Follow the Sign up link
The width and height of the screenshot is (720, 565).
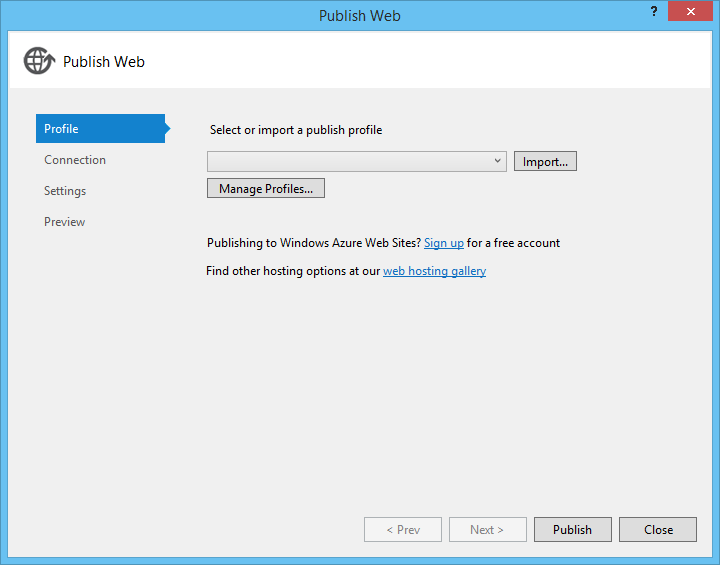tap(444, 243)
